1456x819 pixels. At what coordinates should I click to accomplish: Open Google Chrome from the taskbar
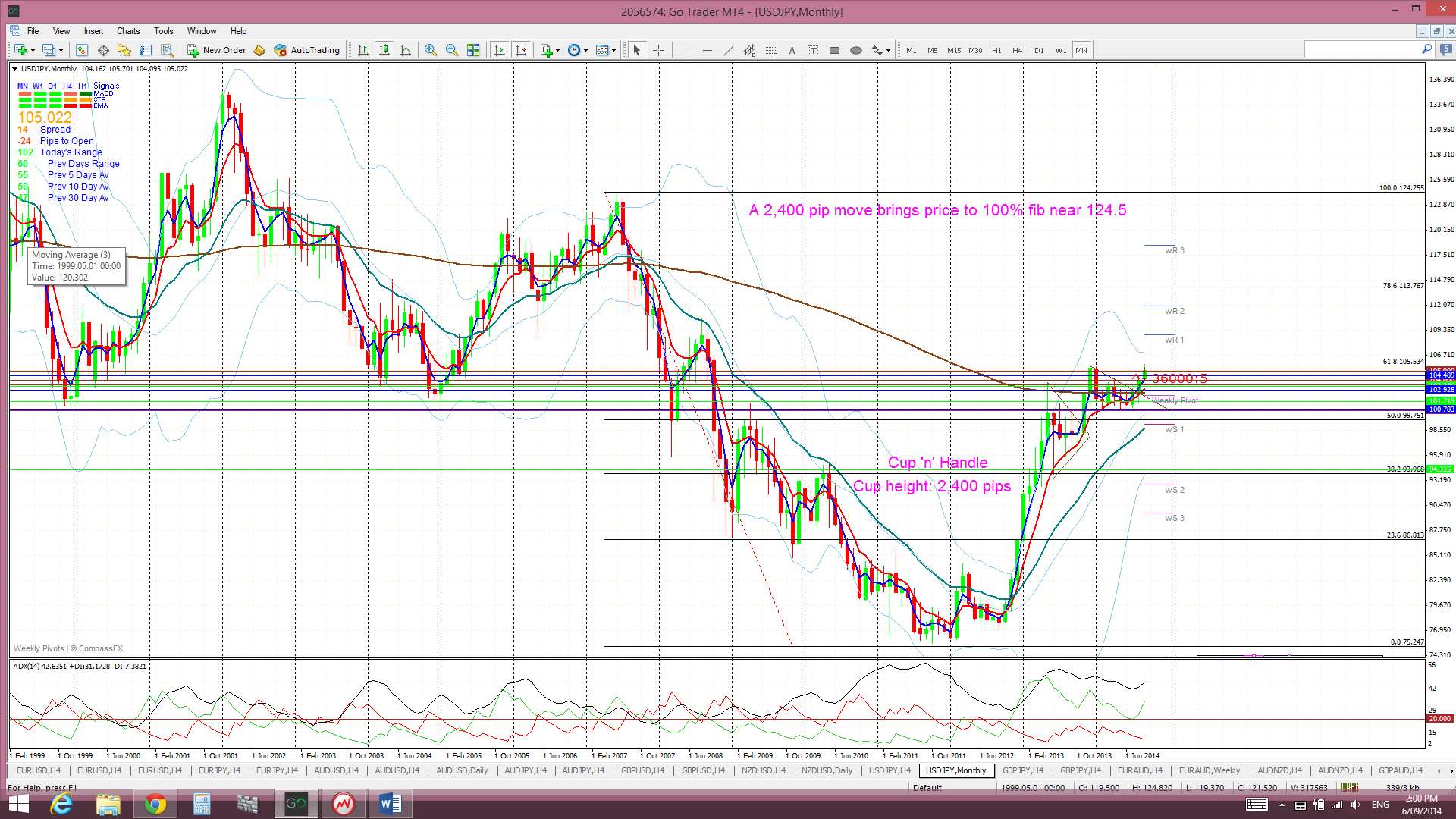coord(155,803)
